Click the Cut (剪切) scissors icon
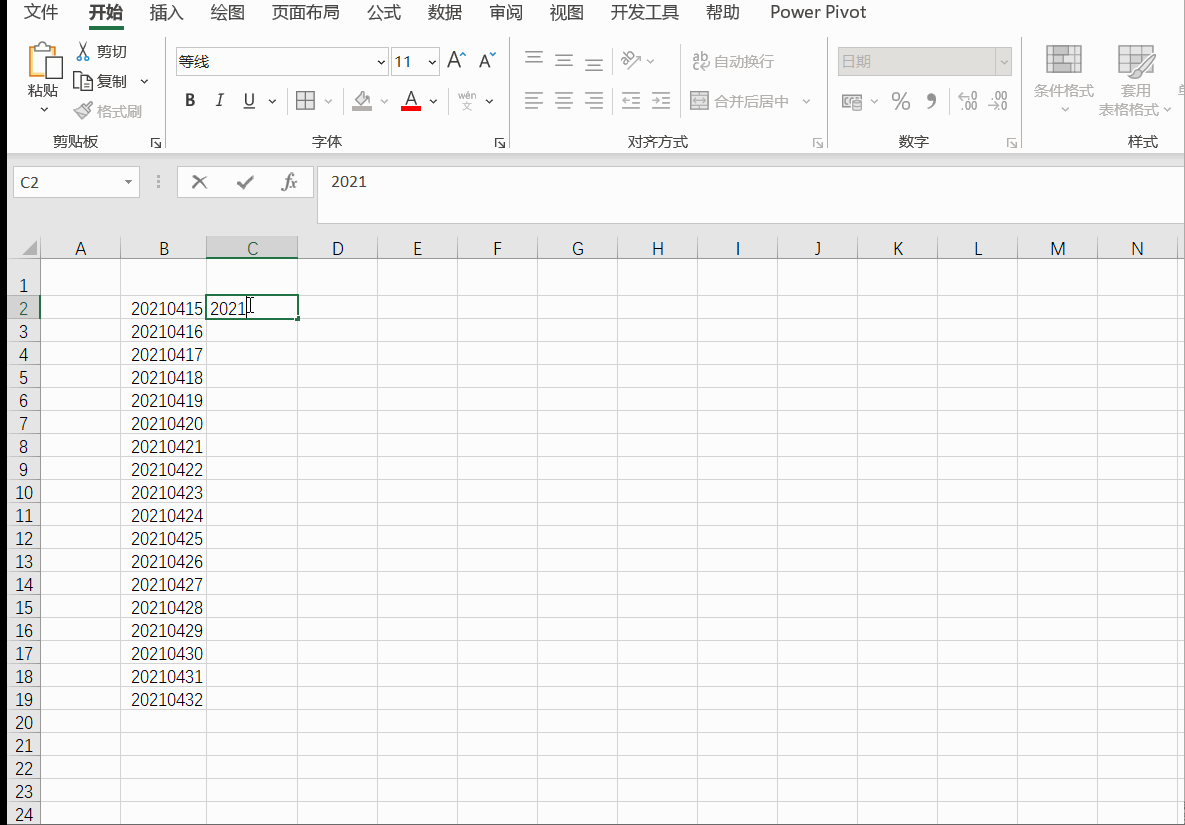 pyautogui.click(x=84, y=51)
